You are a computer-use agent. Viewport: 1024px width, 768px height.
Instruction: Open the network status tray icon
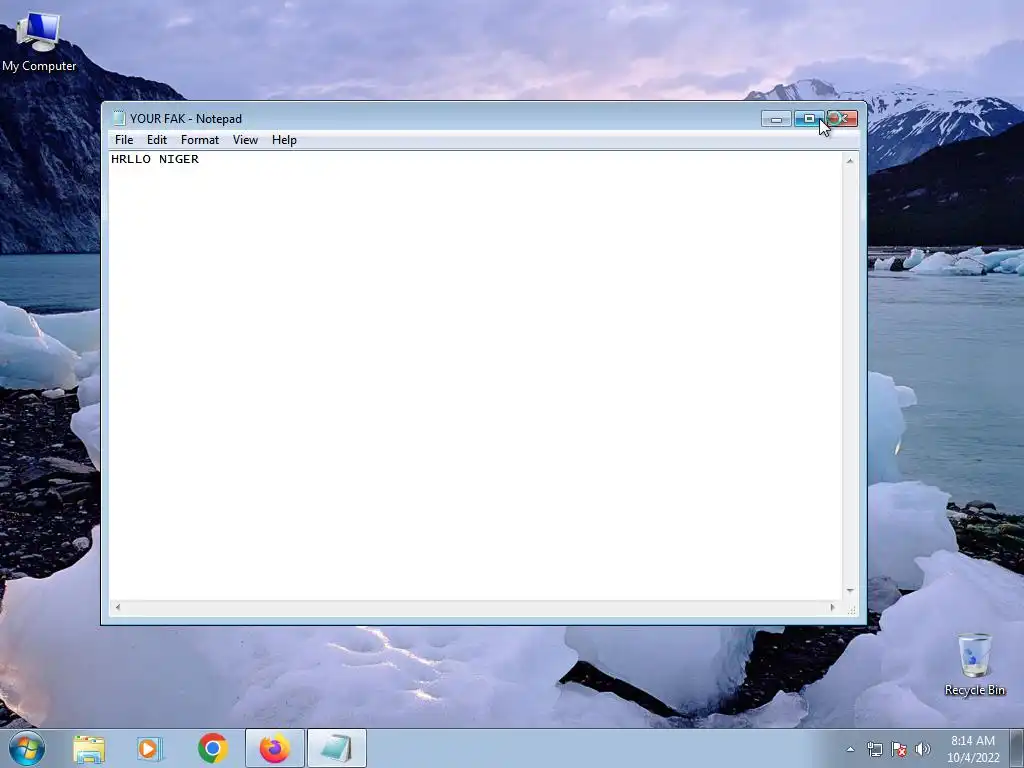(874, 750)
